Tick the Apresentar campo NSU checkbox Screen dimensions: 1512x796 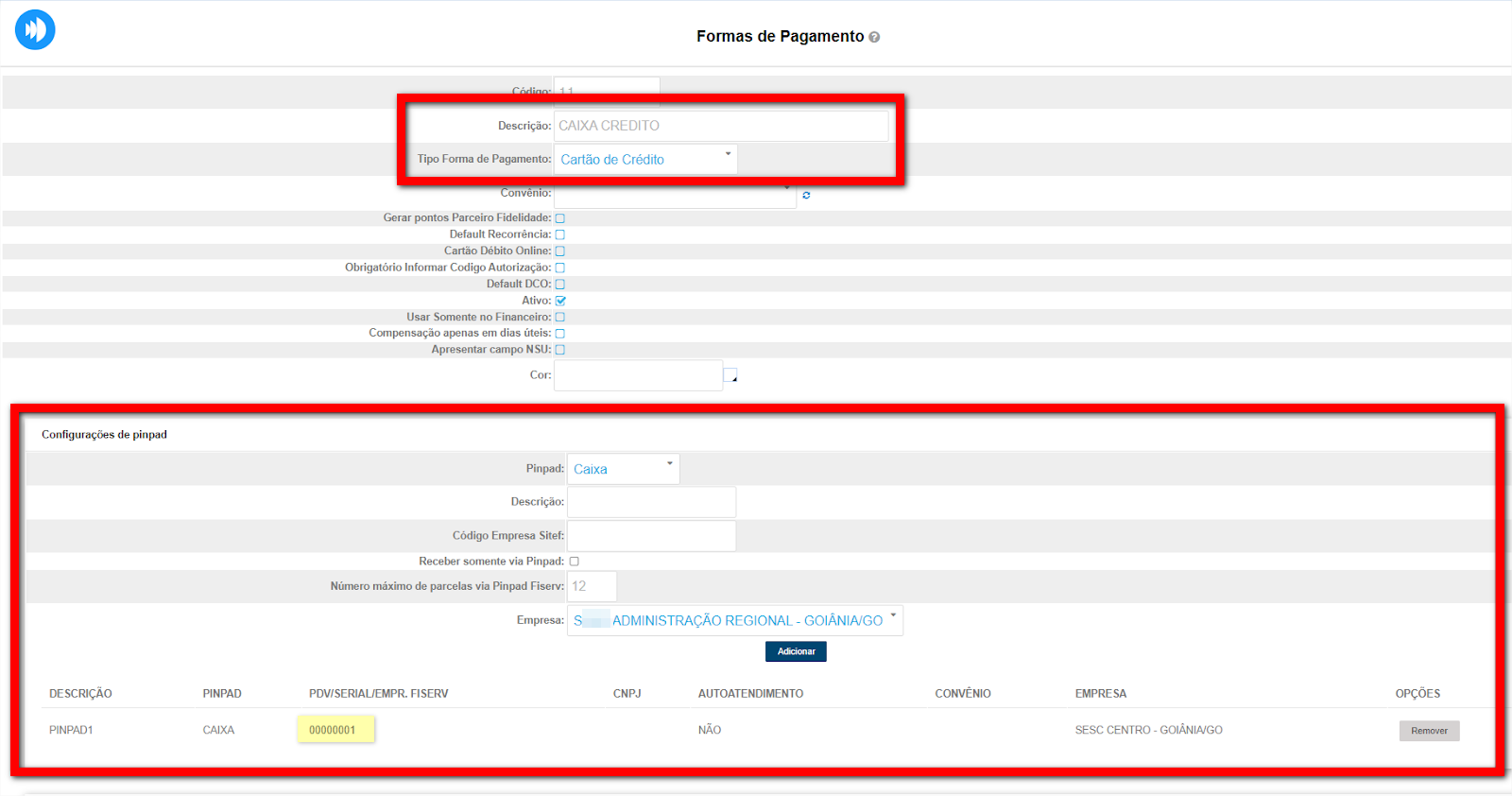click(560, 350)
